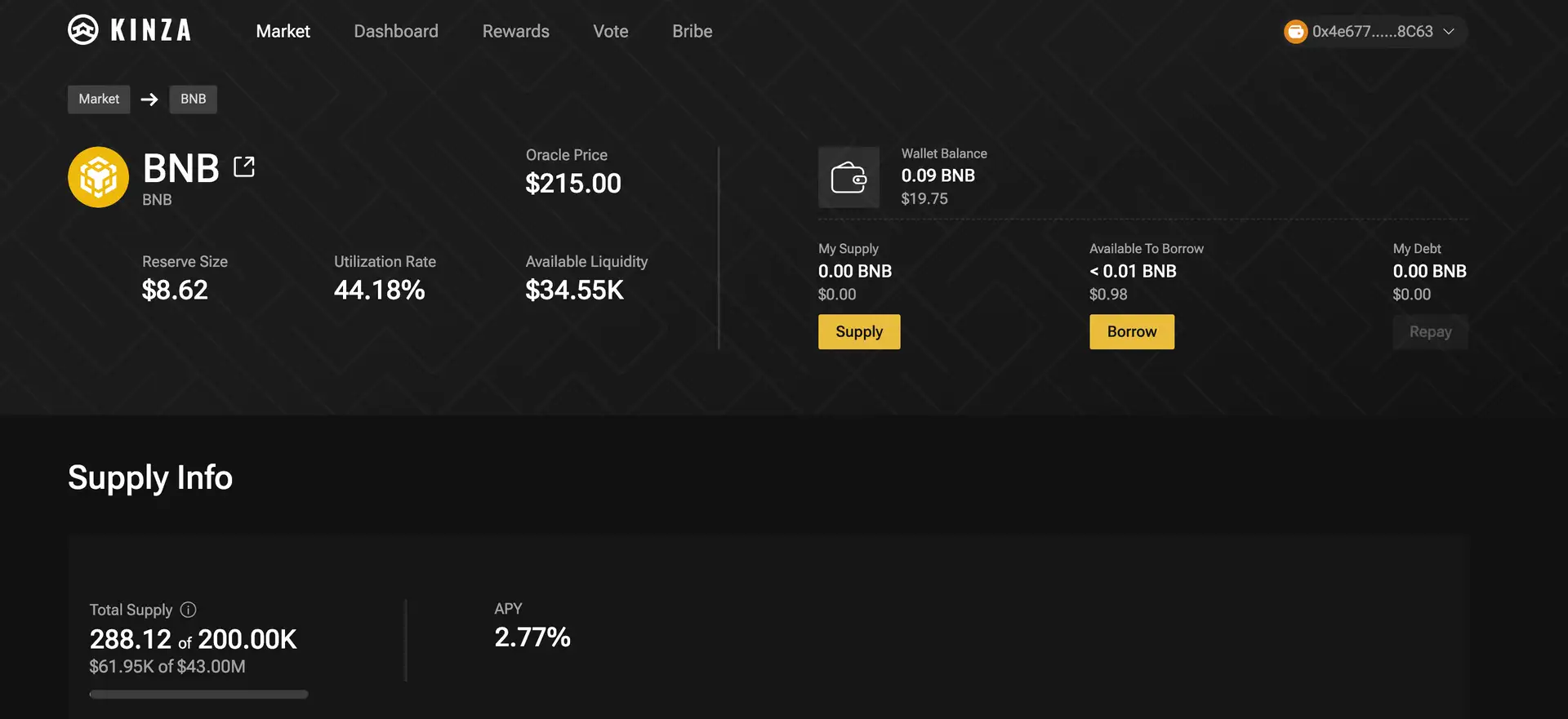Click the wallet balance icon
The height and width of the screenshot is (719, 1568).
(849, 177)
